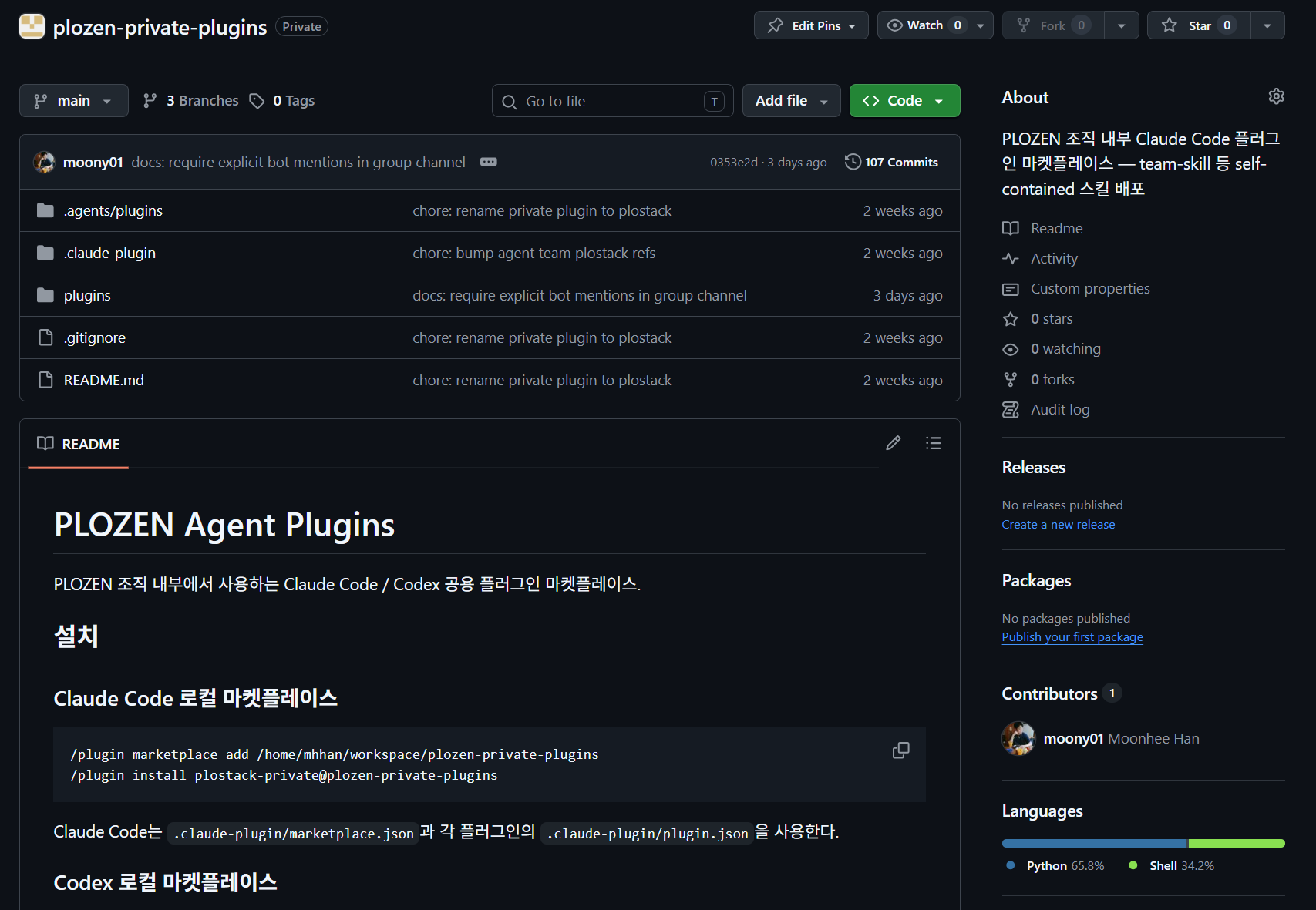Open the Fork options caret
The height and width of the screenshot is (910, 1316).
pos(1122,25)
